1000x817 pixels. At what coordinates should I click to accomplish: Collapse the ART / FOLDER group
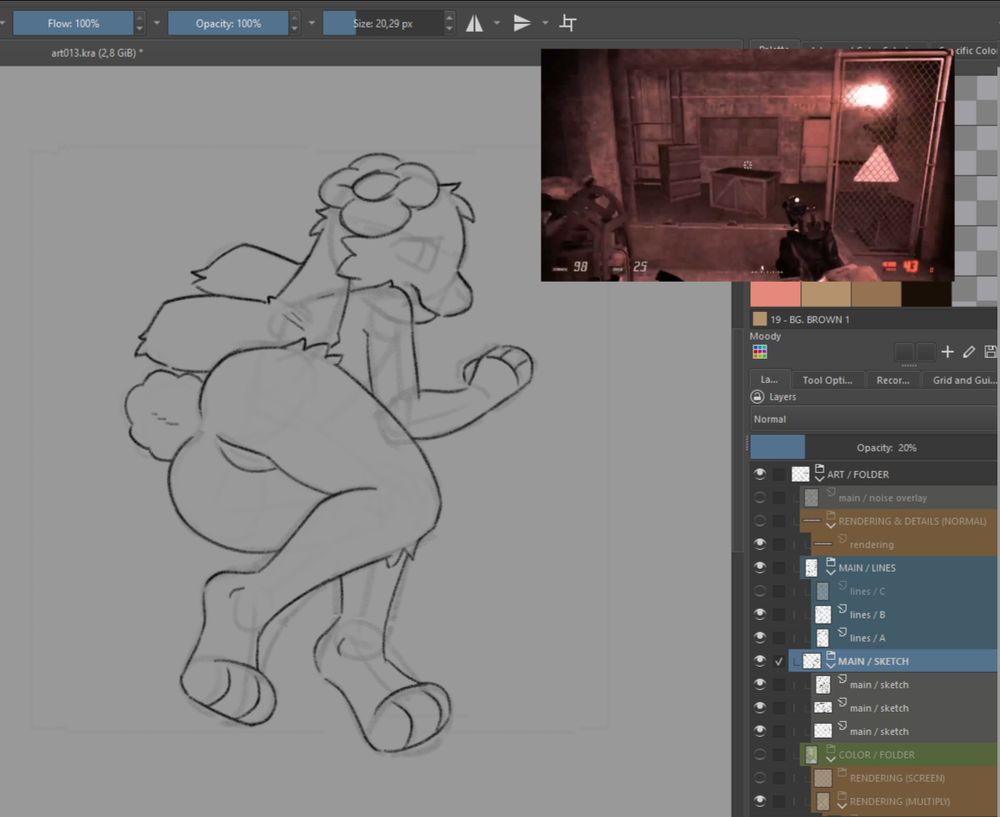coord(820,478)
